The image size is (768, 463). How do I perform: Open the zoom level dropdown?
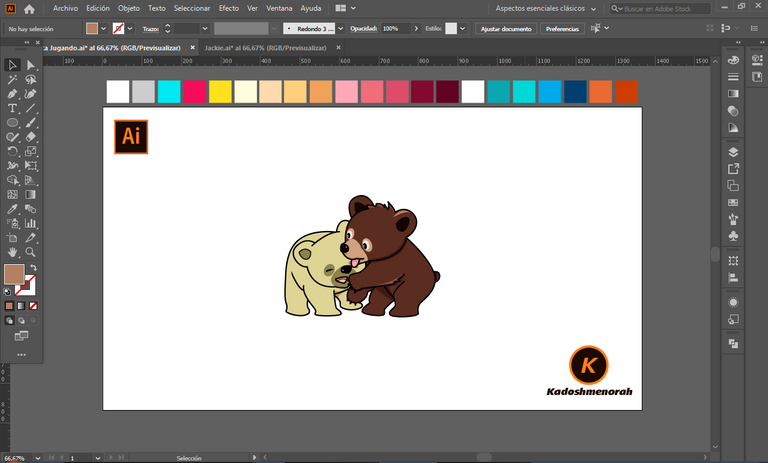(x=38, y=458)
